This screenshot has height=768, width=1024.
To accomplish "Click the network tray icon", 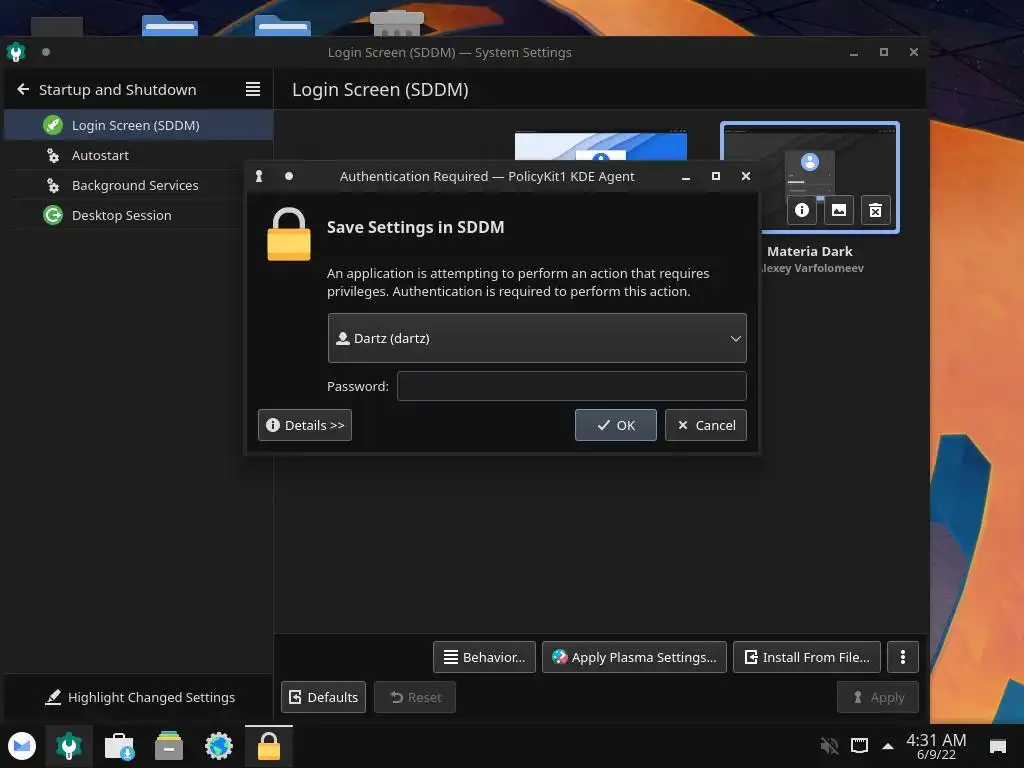I will [859, 745].
